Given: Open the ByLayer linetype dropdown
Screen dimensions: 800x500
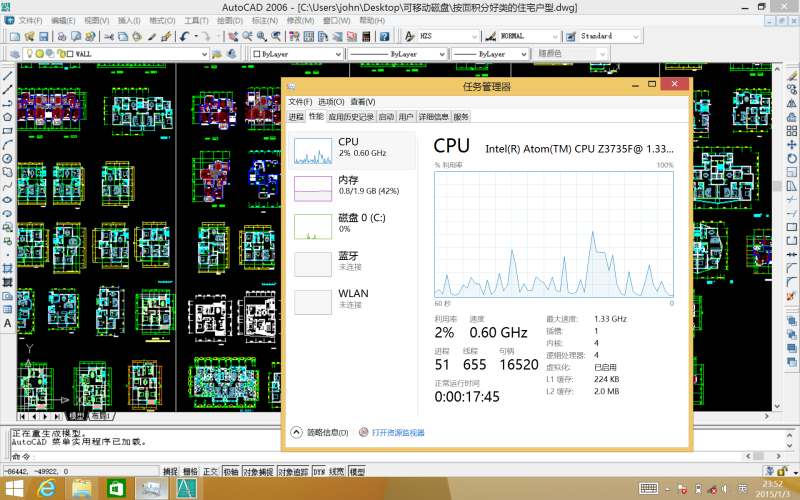Looking at the screenshot, I should 442,54.
